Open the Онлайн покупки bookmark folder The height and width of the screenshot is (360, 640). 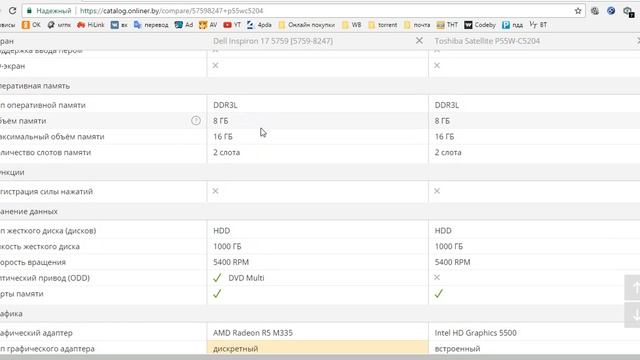[307, 25]
